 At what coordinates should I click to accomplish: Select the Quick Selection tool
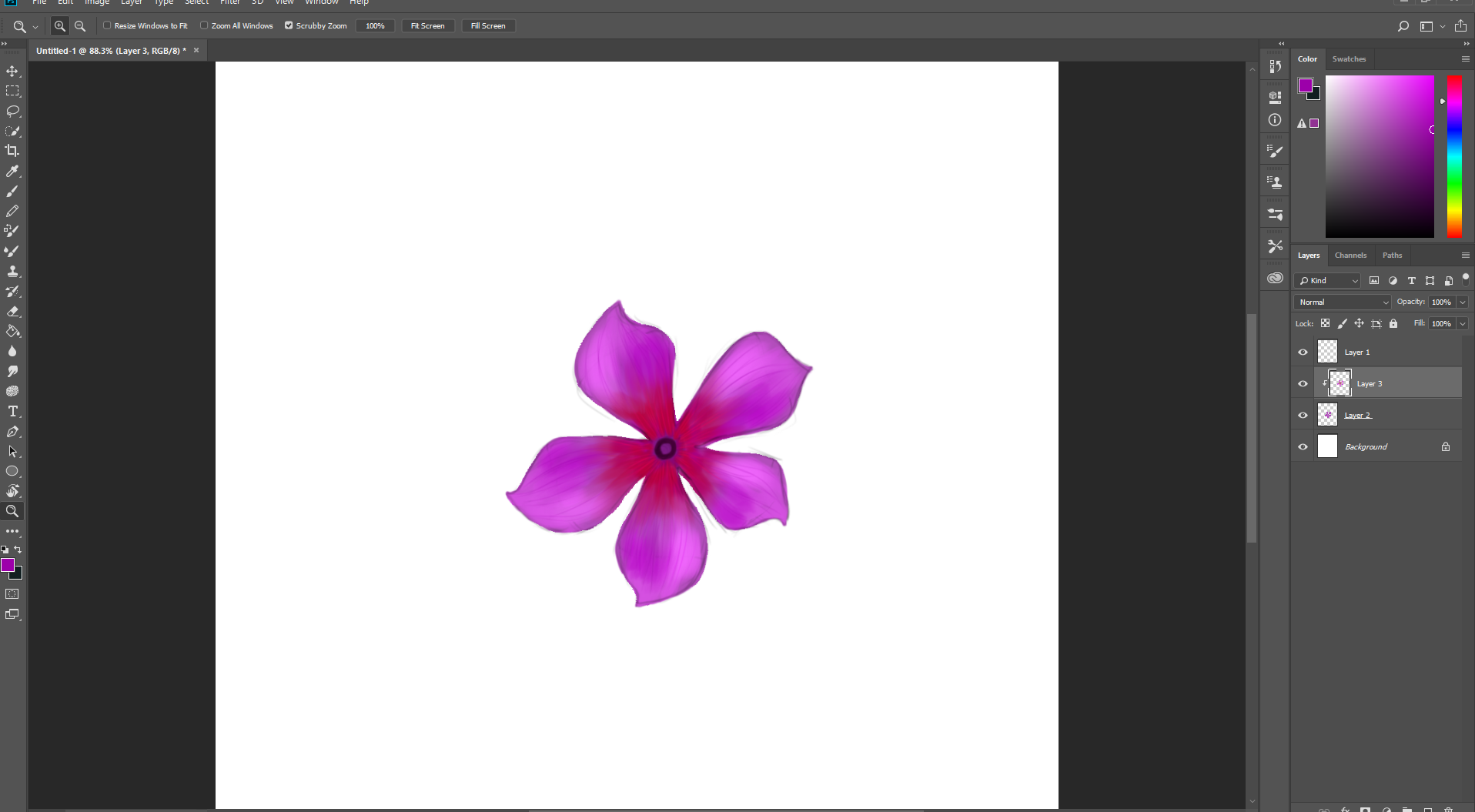(x=12, y=131)
